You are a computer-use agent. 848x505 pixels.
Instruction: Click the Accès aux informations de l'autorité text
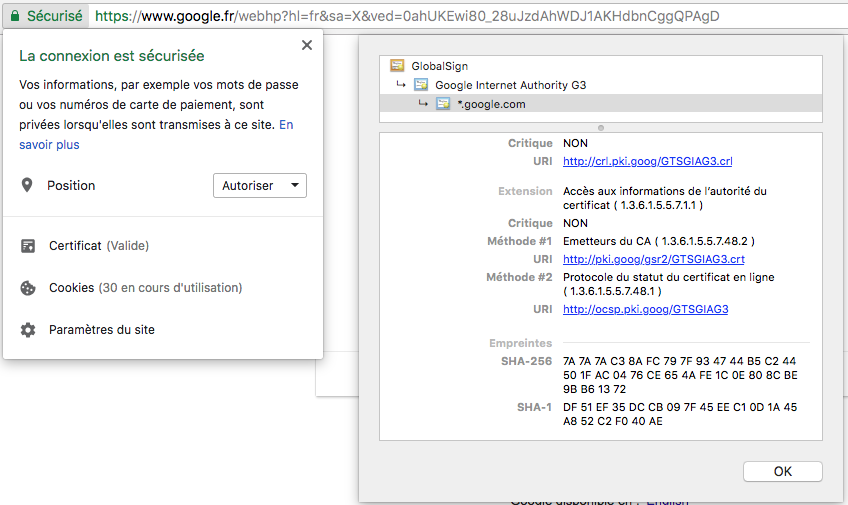(665, 198)
